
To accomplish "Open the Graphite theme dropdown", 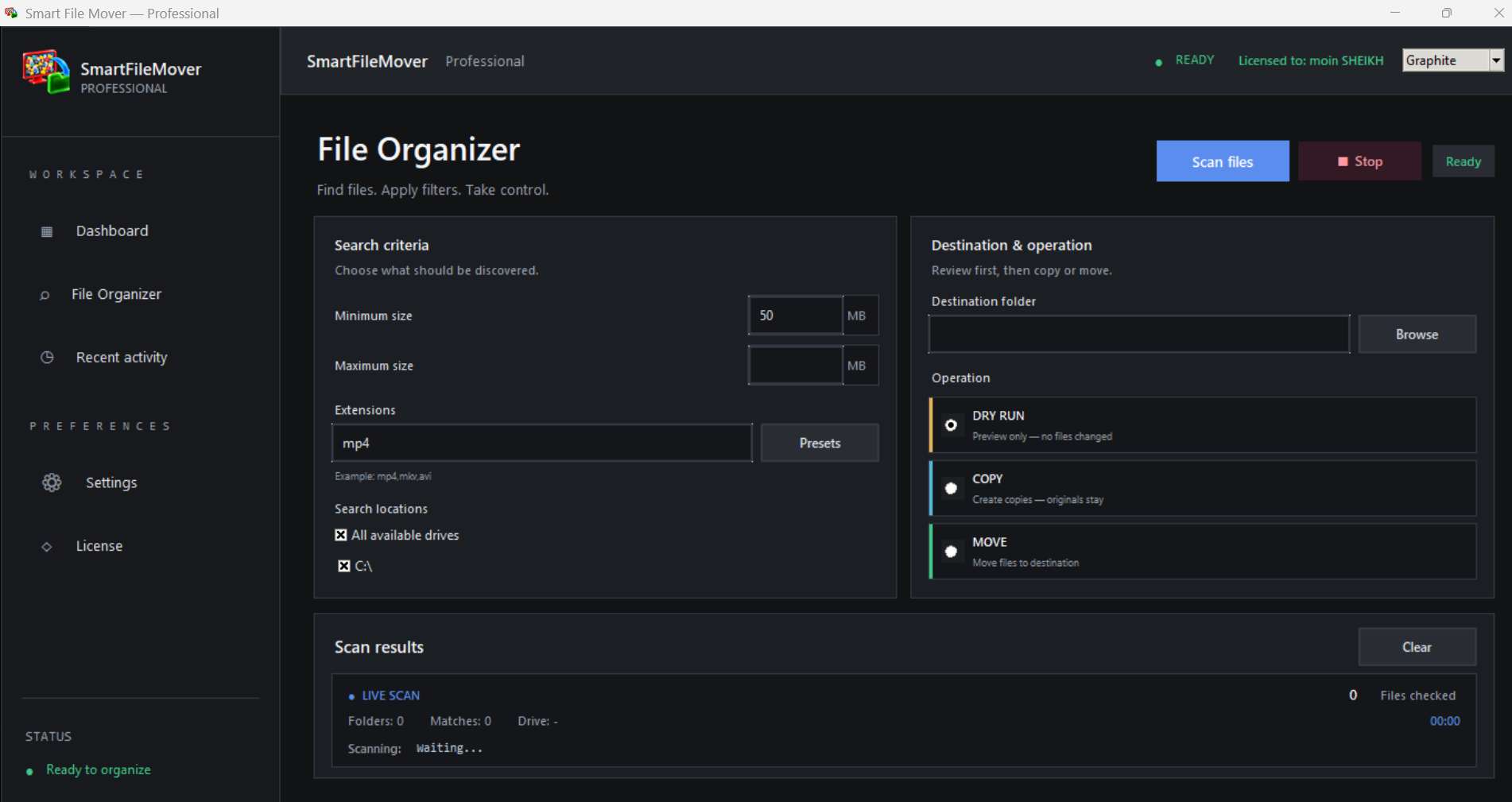I will pos(1453,60).
